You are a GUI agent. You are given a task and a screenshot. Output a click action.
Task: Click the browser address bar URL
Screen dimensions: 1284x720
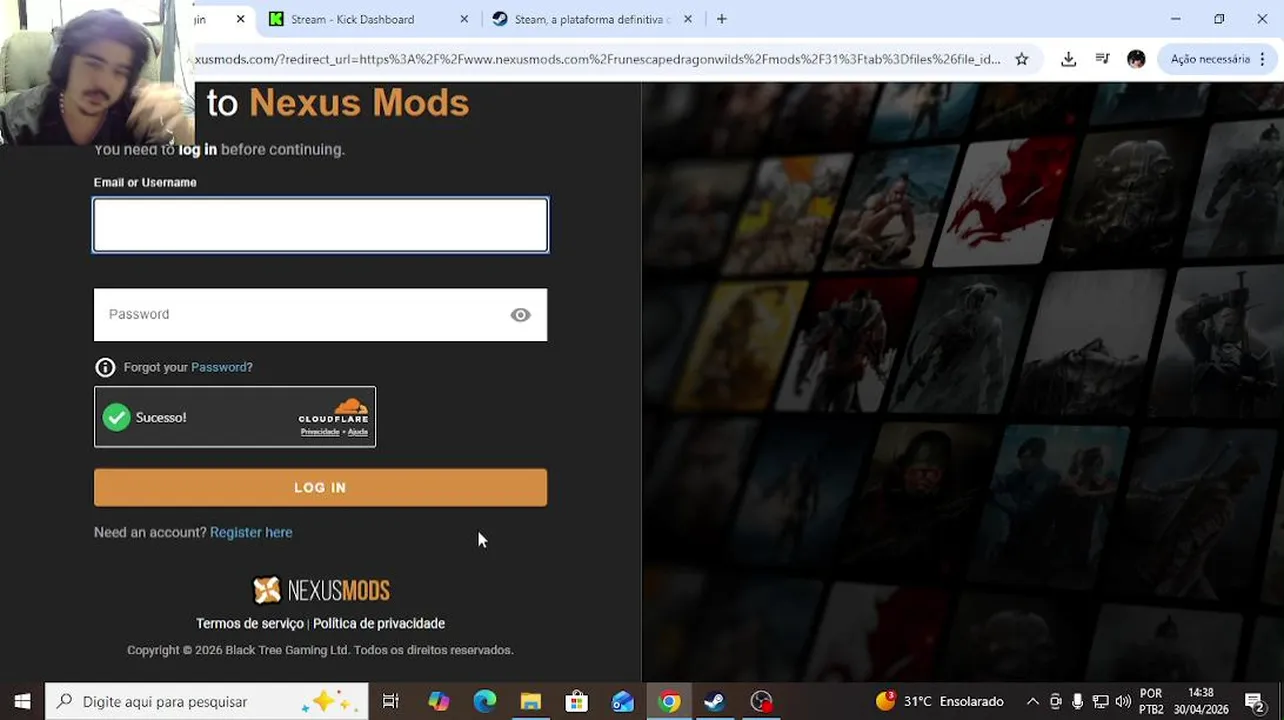pos(597,59)
